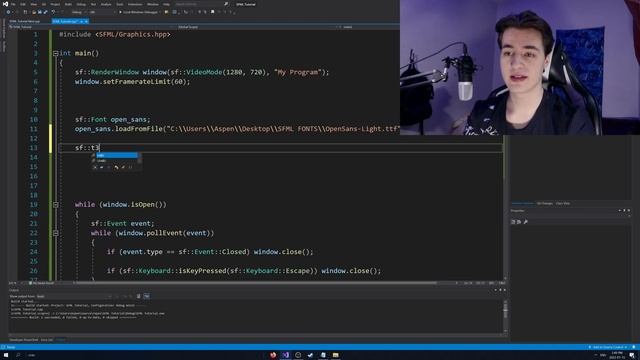Click the taskbar clock and date
The width and height of the screenshot is (640, 360).
[618, 355]
